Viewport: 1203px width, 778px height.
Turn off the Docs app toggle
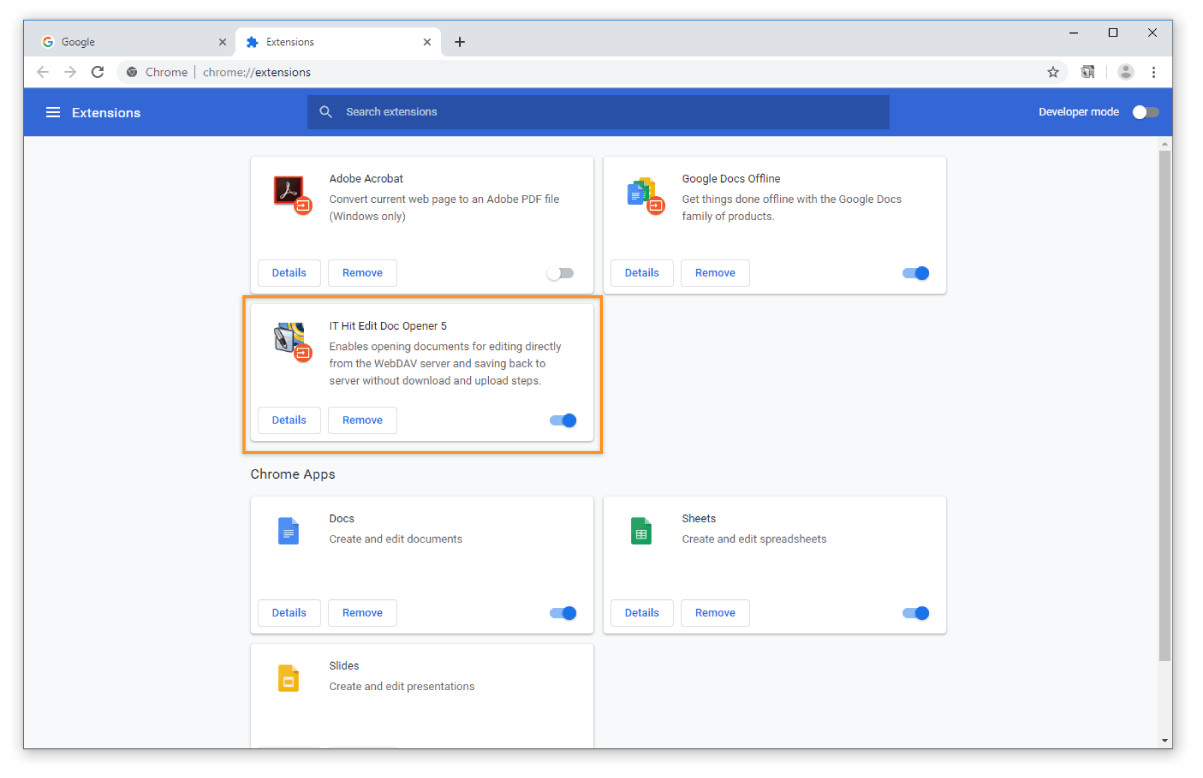pyautogui.click(x=563, y=613)
